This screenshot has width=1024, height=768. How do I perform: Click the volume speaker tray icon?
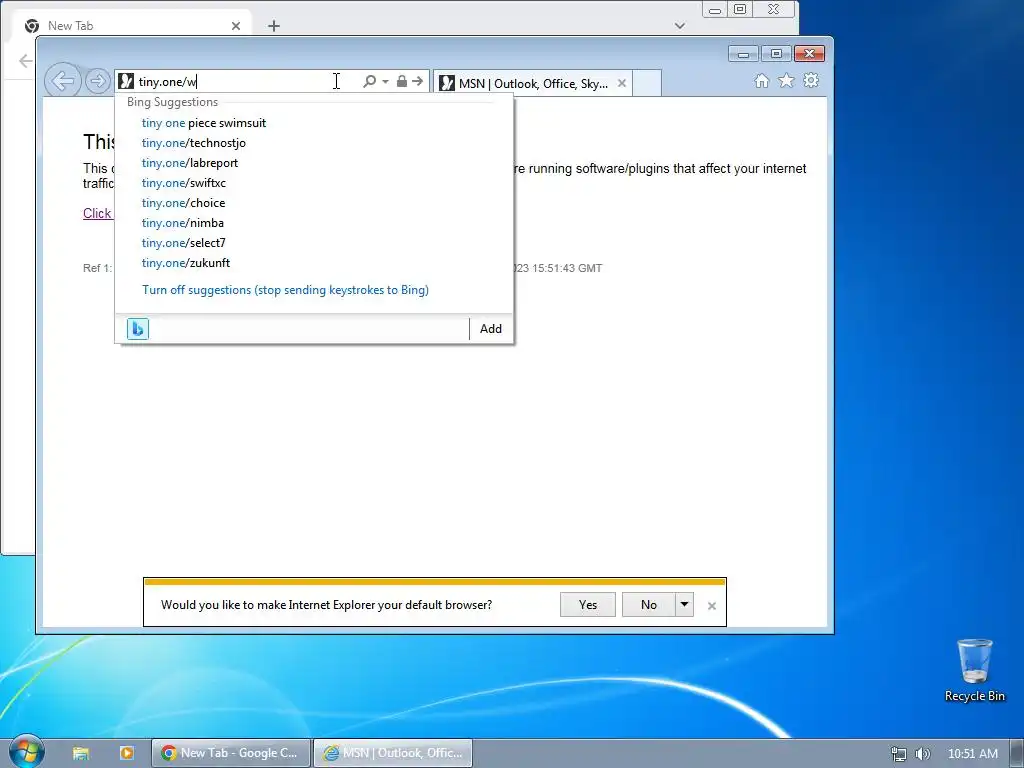[922, 754]
